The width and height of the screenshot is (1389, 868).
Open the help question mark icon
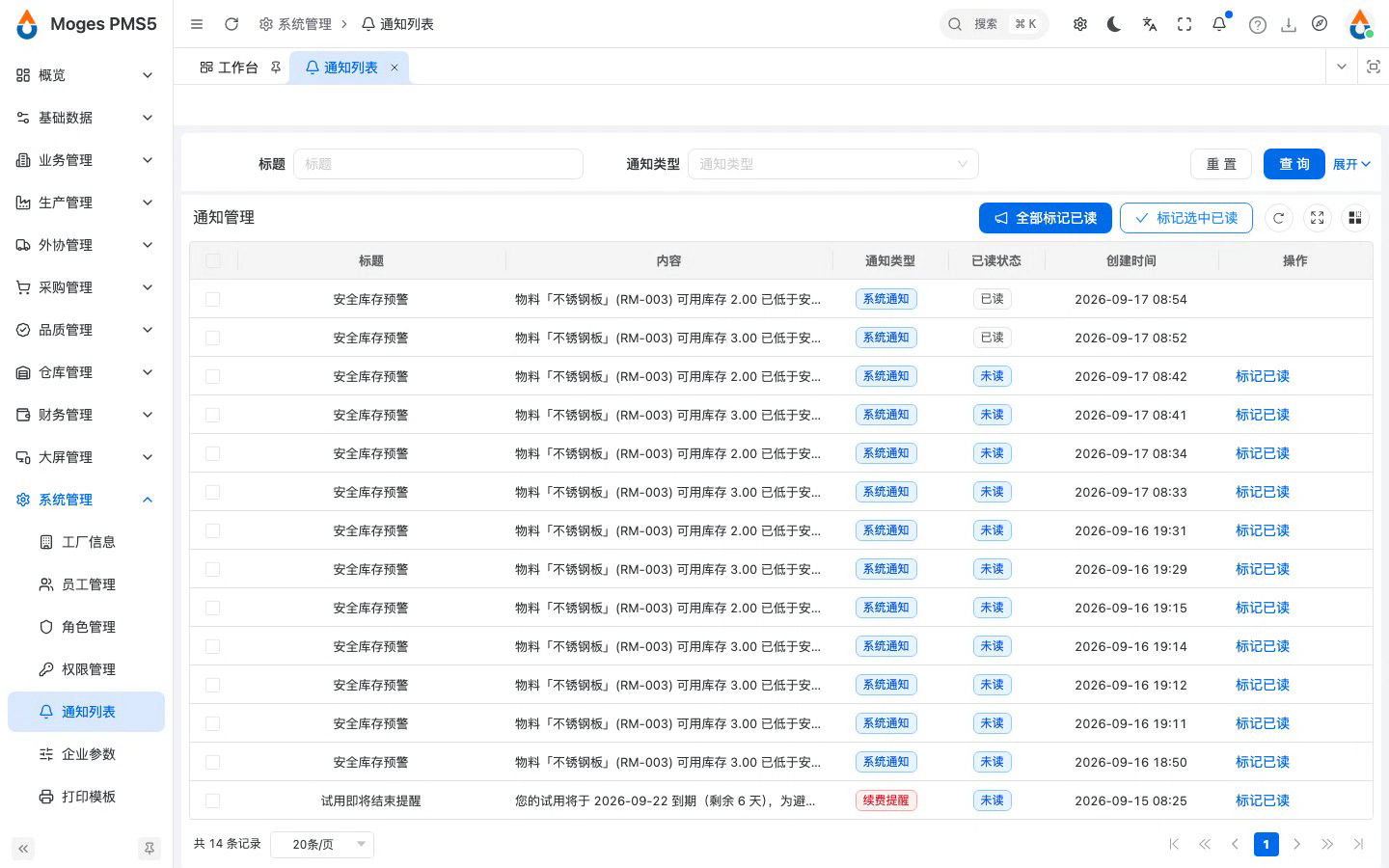pos(1258,25)
